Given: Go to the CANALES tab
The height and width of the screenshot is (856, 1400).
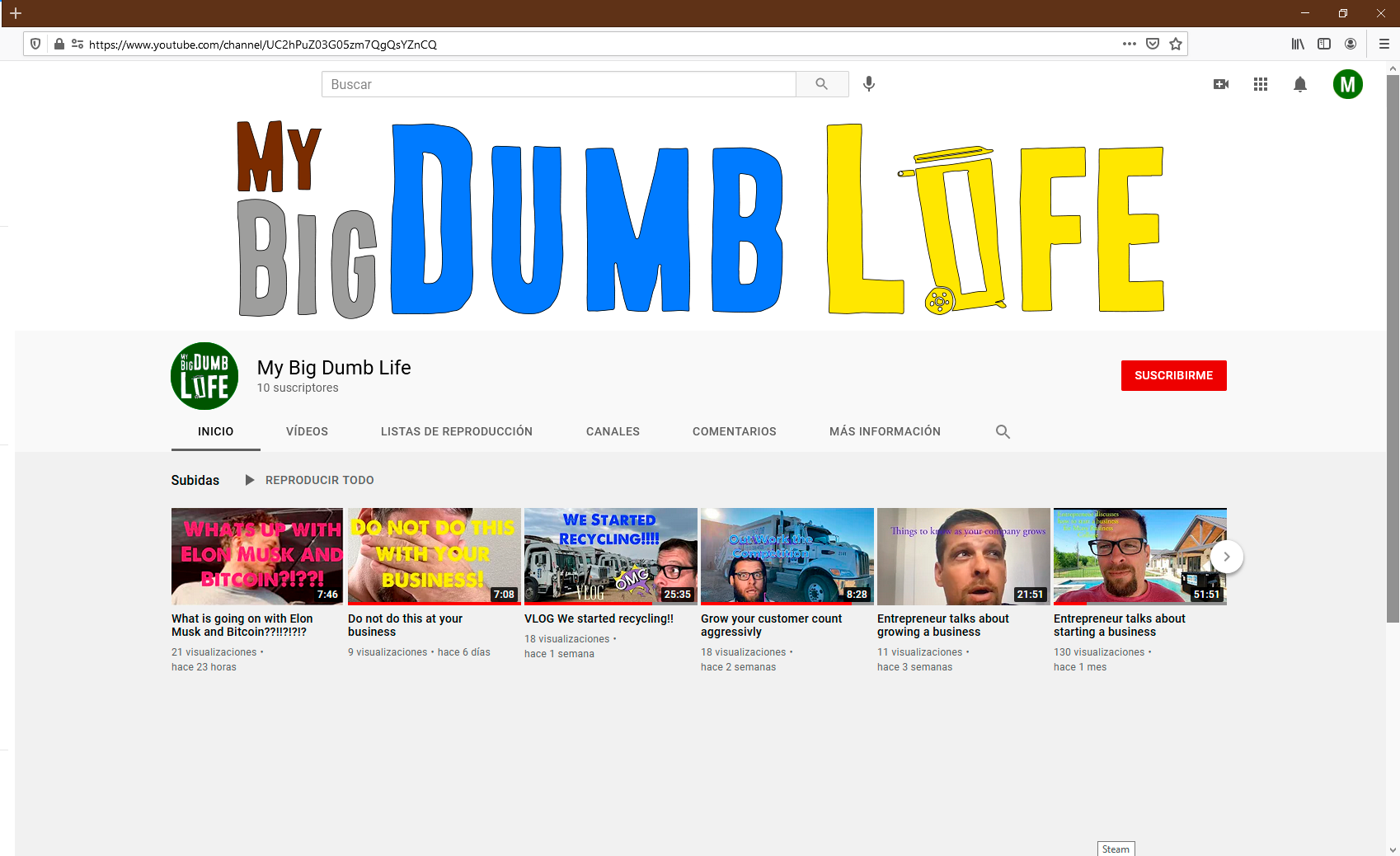Looking at the screenshot, I should pos(613,431).
